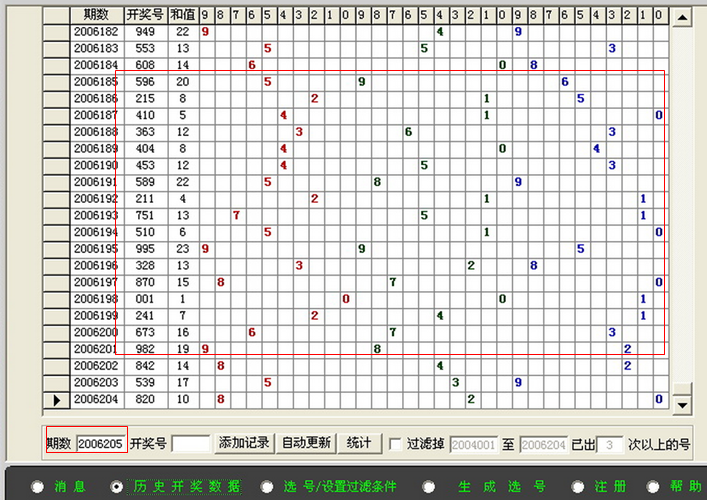Screen dimensions: 707x500
Task: Click the empty 开奖号 input box
Action: pyautogui.click(x=191, y=444)
